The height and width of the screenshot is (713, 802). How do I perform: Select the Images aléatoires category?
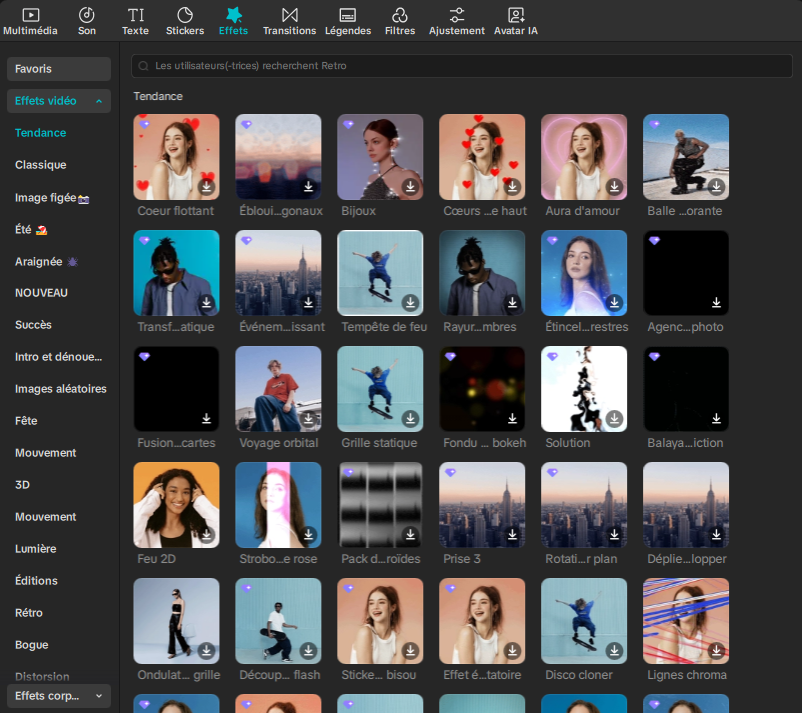click(60, 389)
